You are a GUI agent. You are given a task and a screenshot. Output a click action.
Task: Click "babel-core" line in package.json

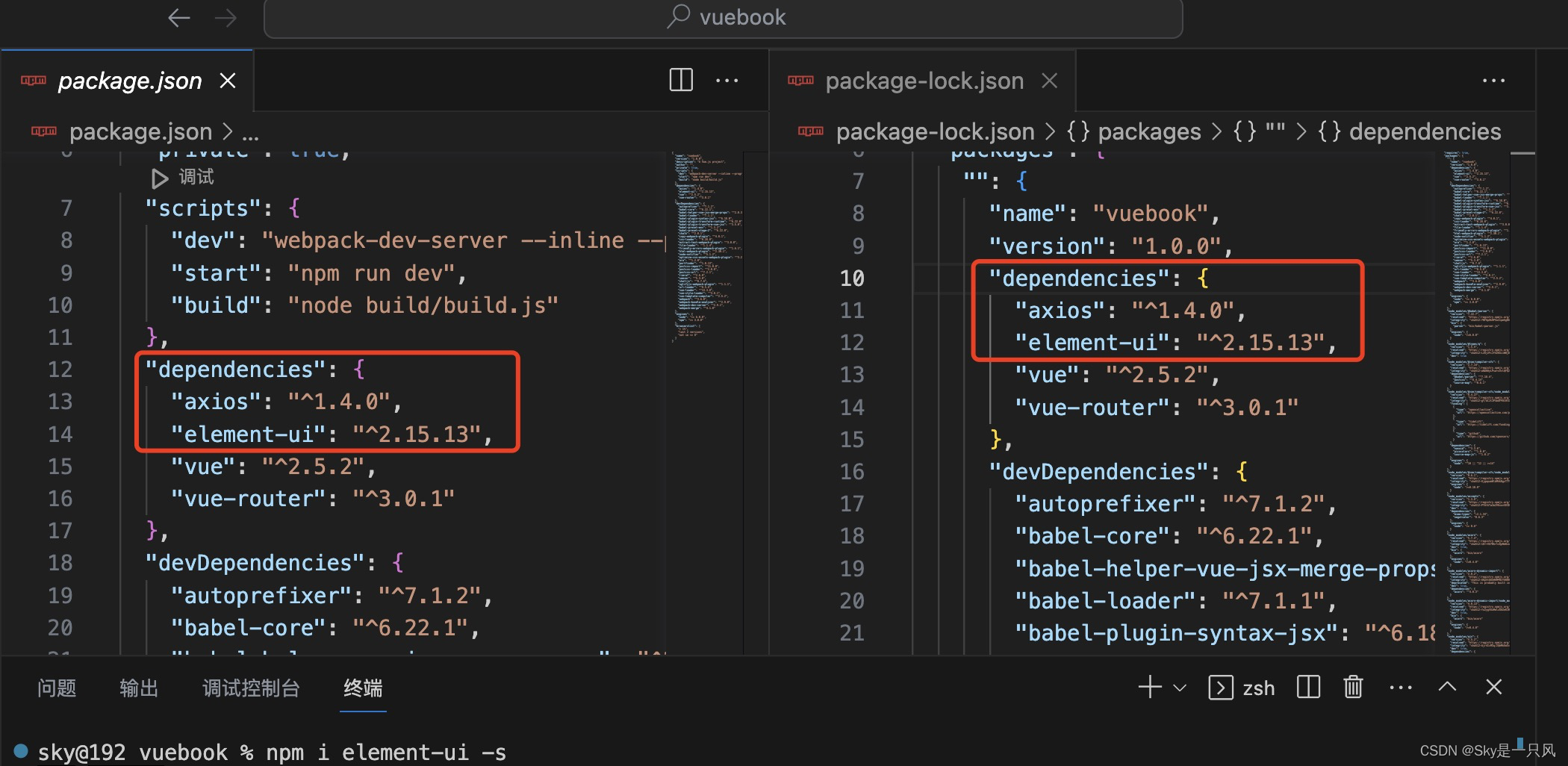click(325, 628)
